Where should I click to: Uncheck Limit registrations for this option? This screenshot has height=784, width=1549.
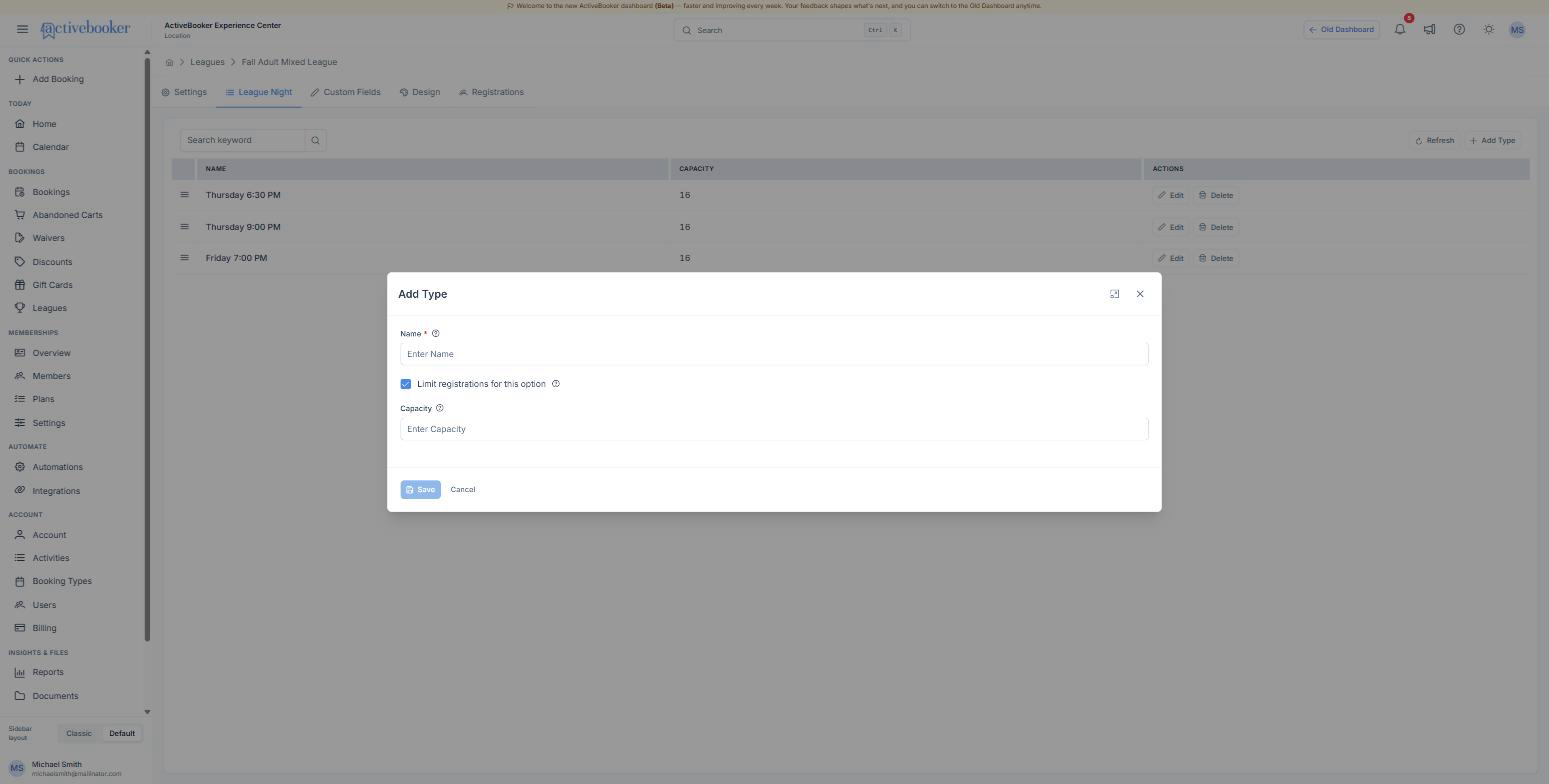(406, 384)
